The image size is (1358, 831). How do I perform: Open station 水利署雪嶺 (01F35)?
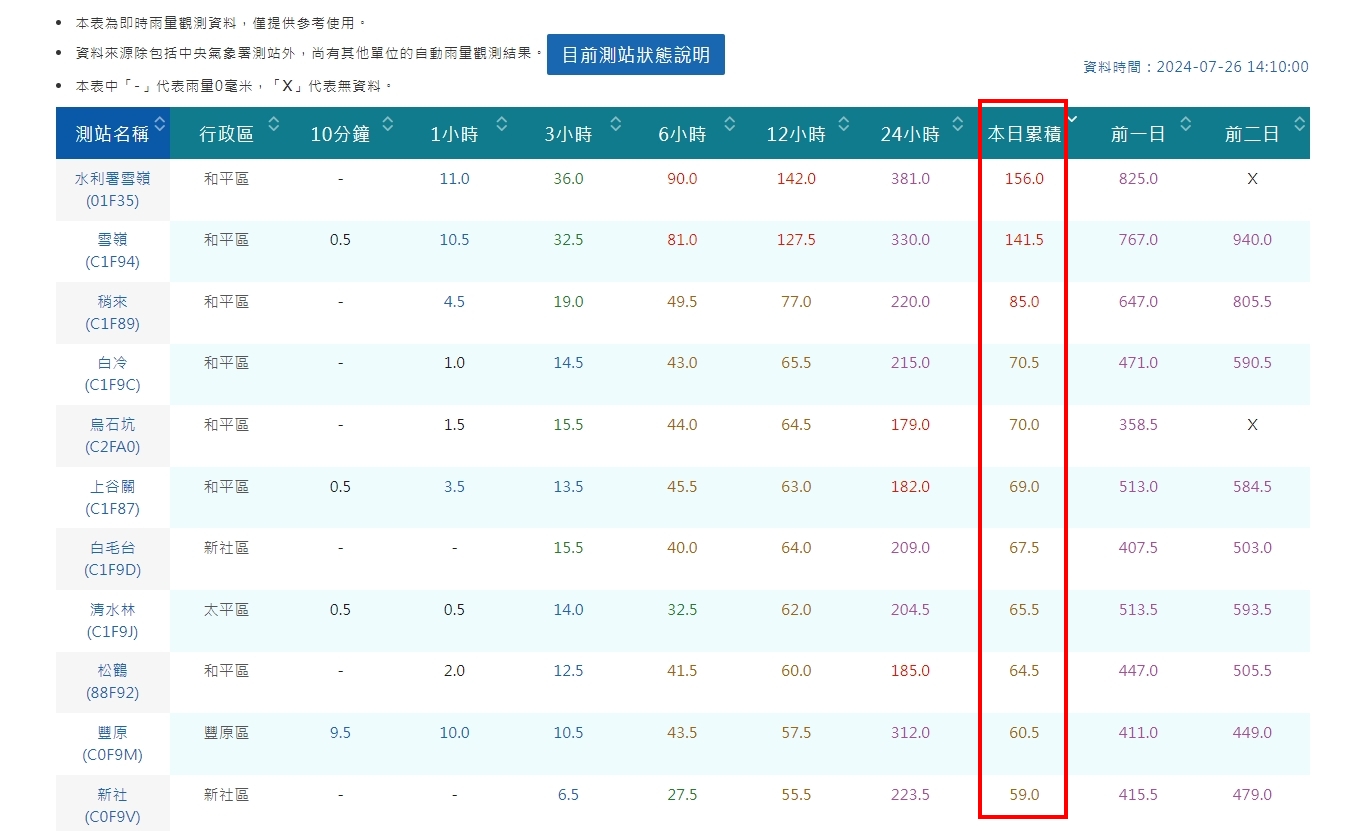tap(112, 189)
